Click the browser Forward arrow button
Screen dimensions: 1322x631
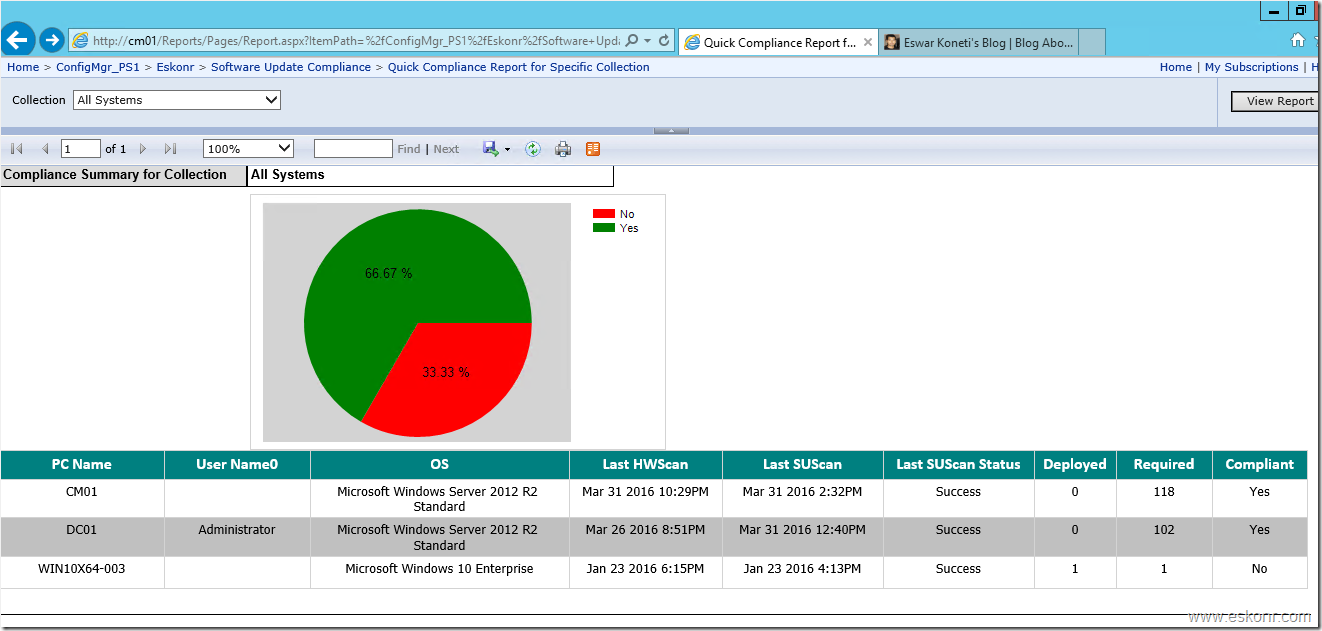[x=52, y=40]
